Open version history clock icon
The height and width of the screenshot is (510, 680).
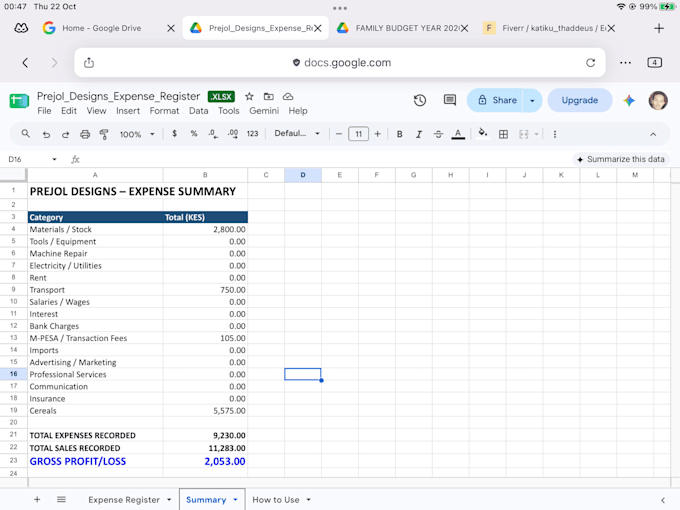[419, 100]
